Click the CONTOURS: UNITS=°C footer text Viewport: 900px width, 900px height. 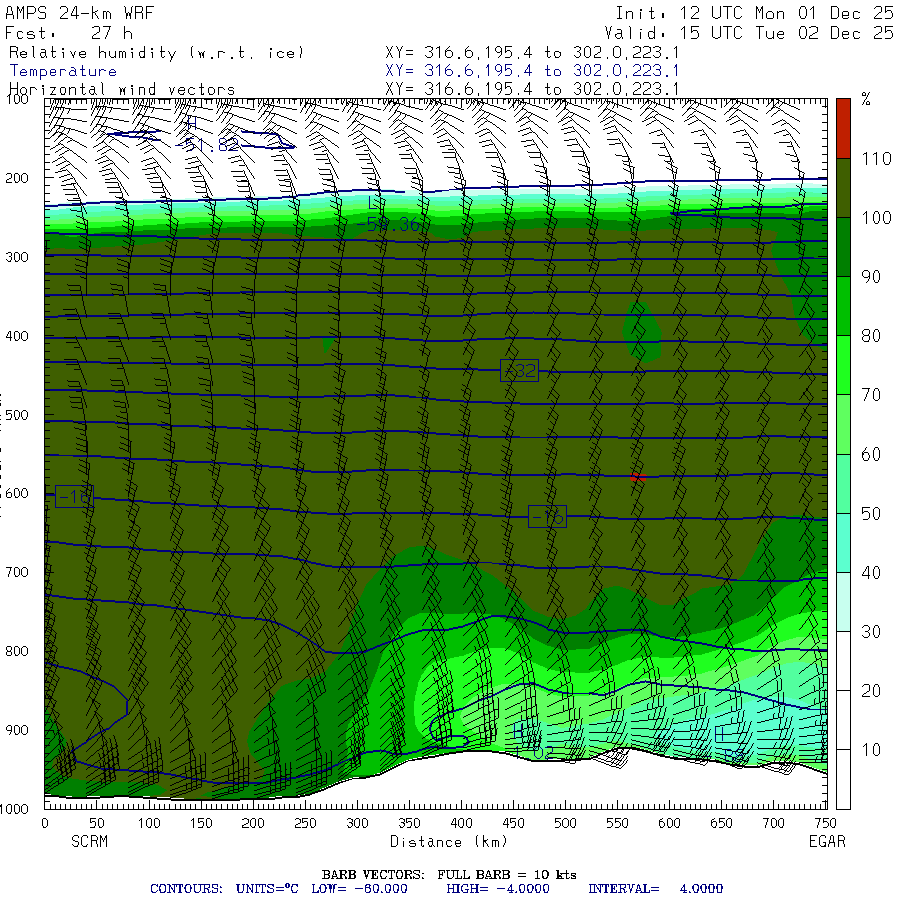tap(224, 889)
